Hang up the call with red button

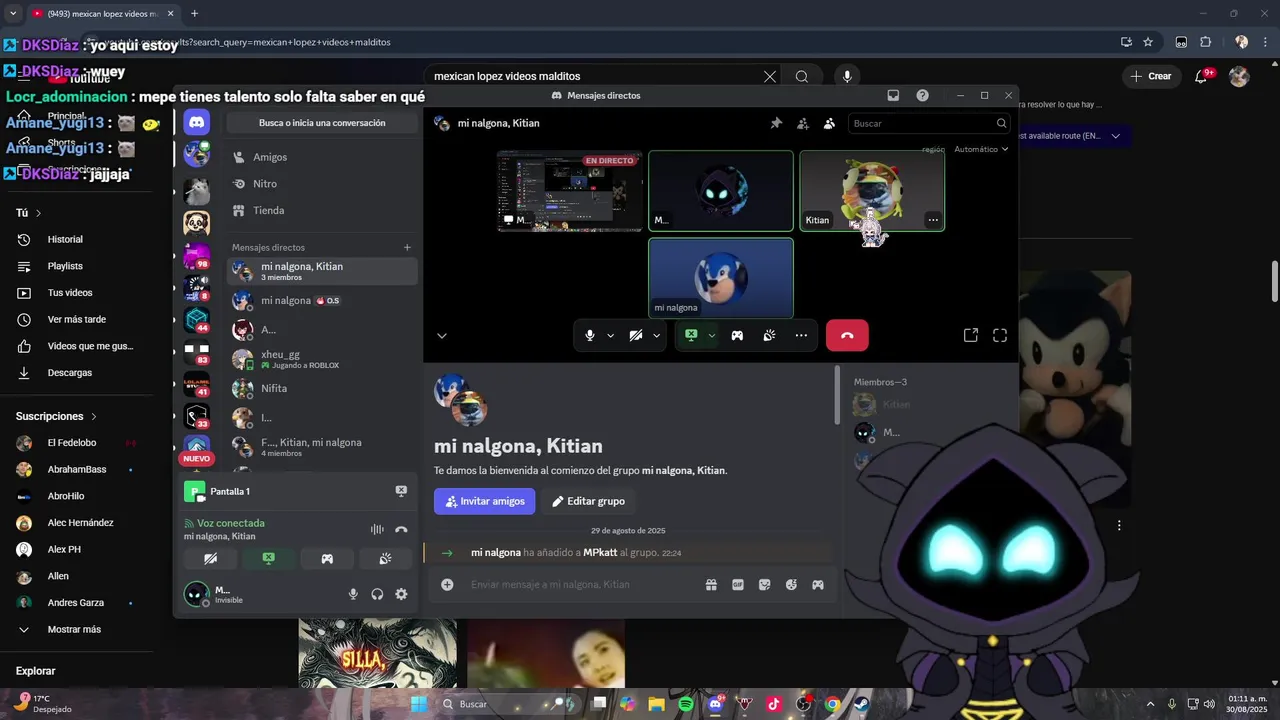coord(847,336)
